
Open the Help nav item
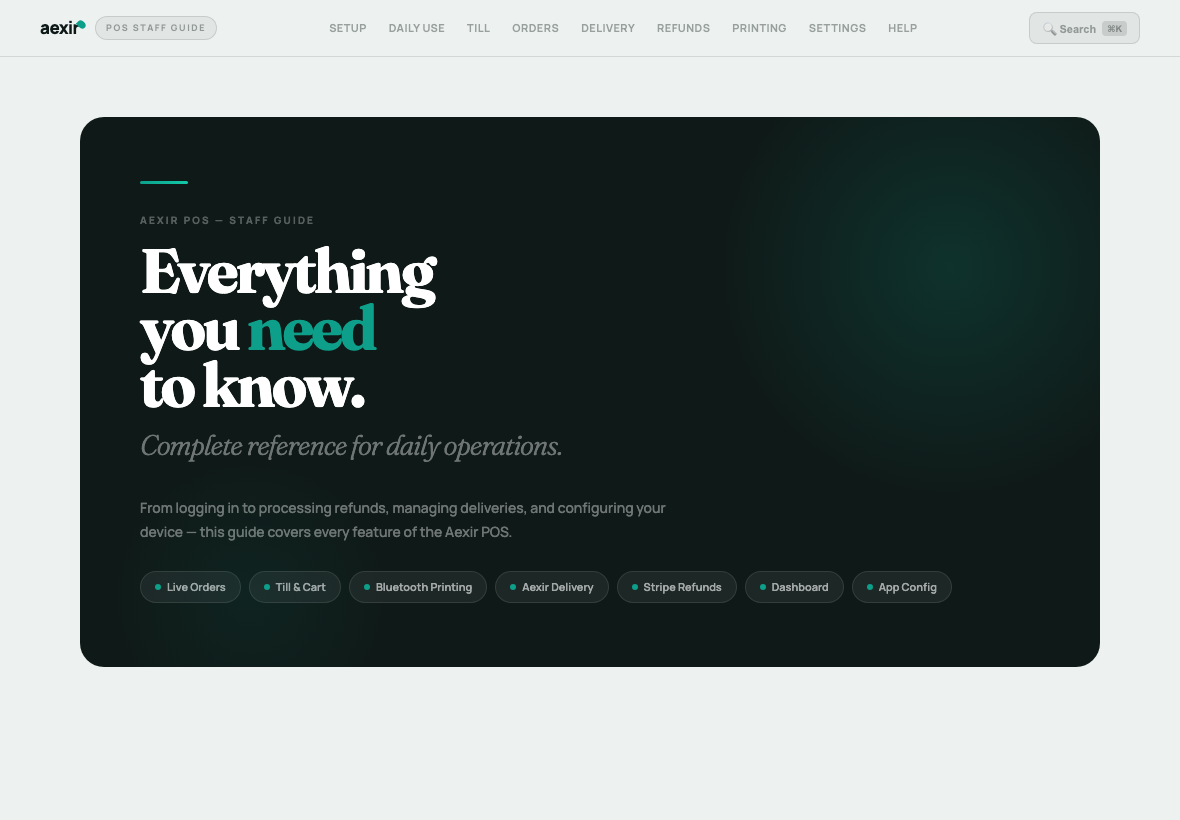(x=902, y=28)
